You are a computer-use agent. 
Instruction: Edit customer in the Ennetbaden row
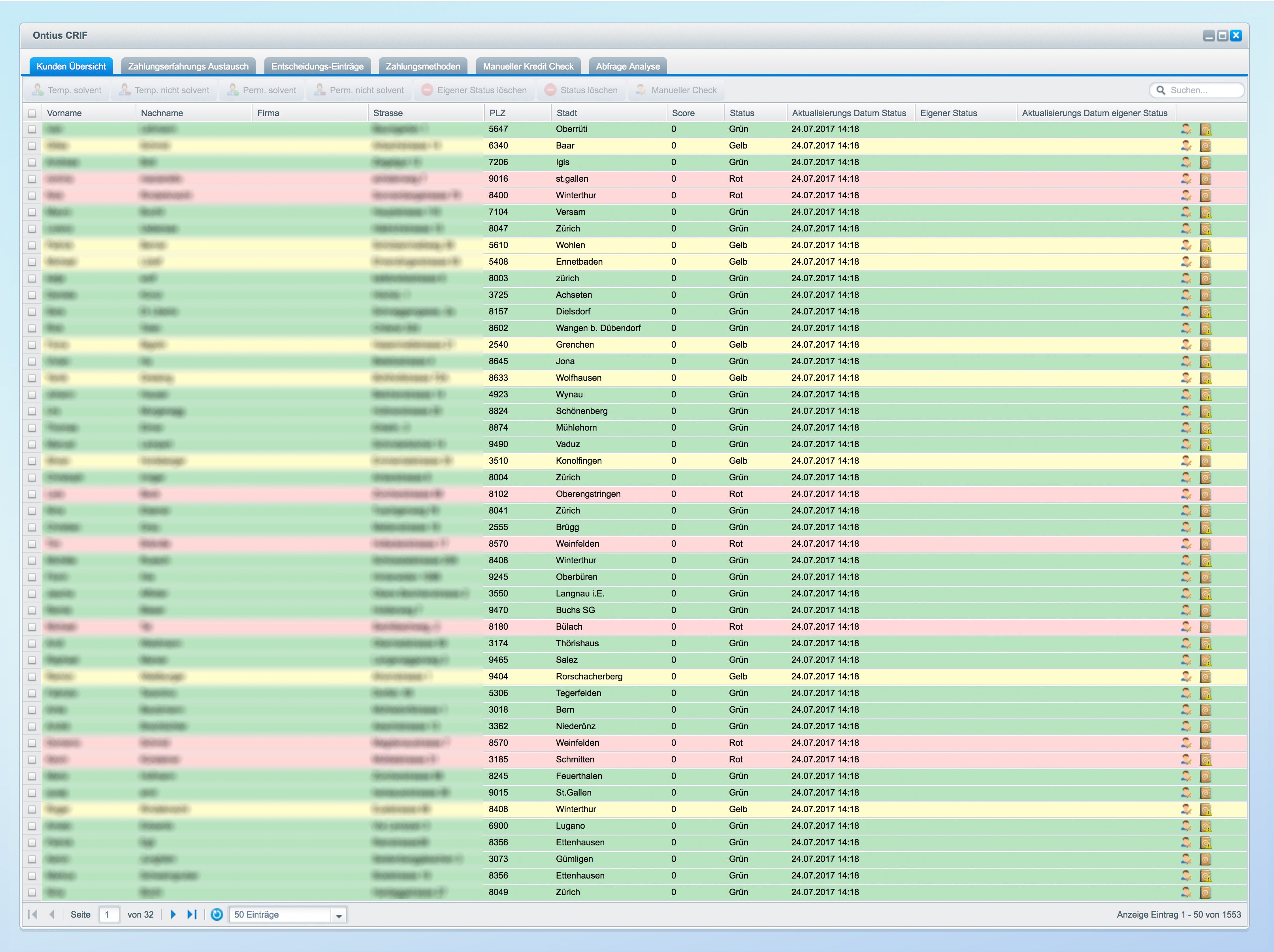click(x=1185, y=262)
